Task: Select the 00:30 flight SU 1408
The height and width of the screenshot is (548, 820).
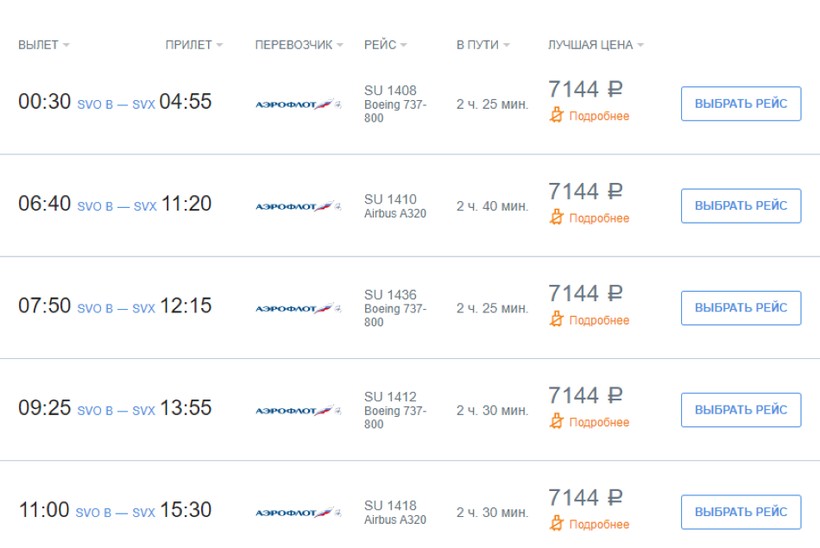Action: tap(740, 103)
